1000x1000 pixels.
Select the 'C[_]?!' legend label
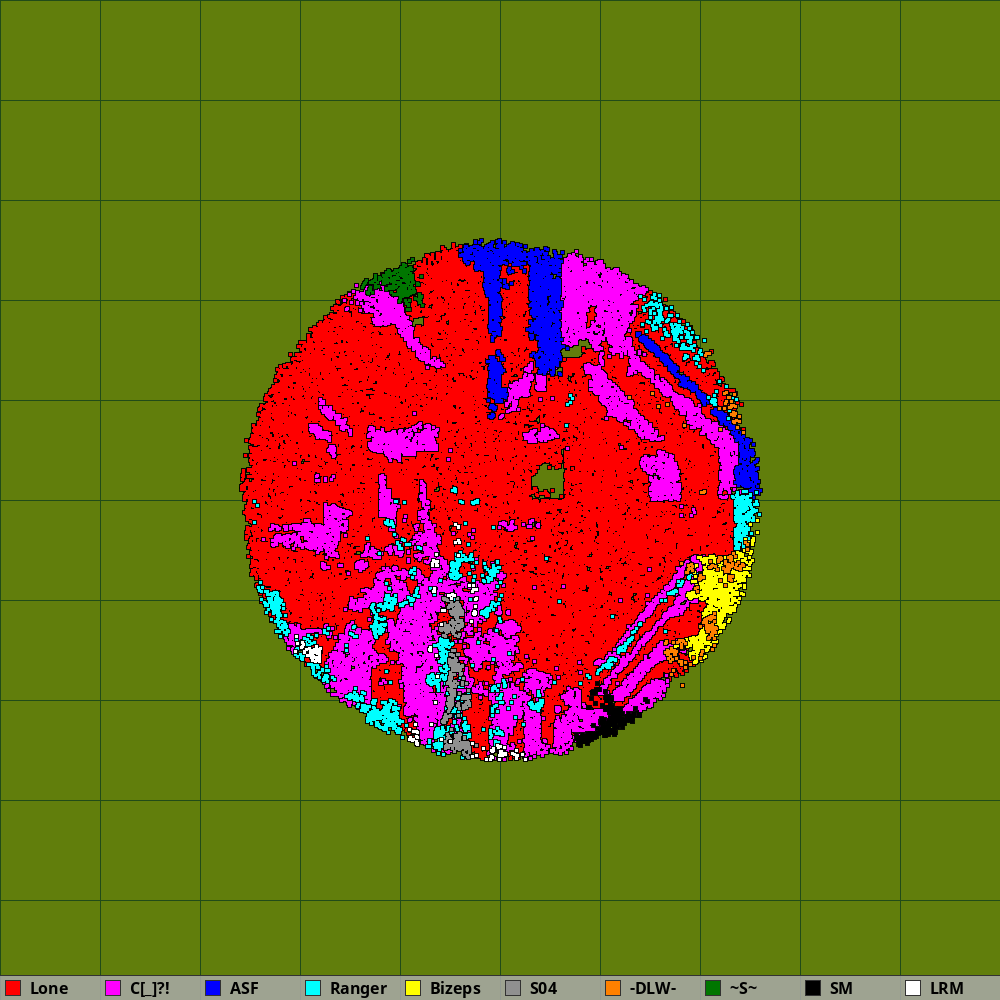(x=150, y=989)
